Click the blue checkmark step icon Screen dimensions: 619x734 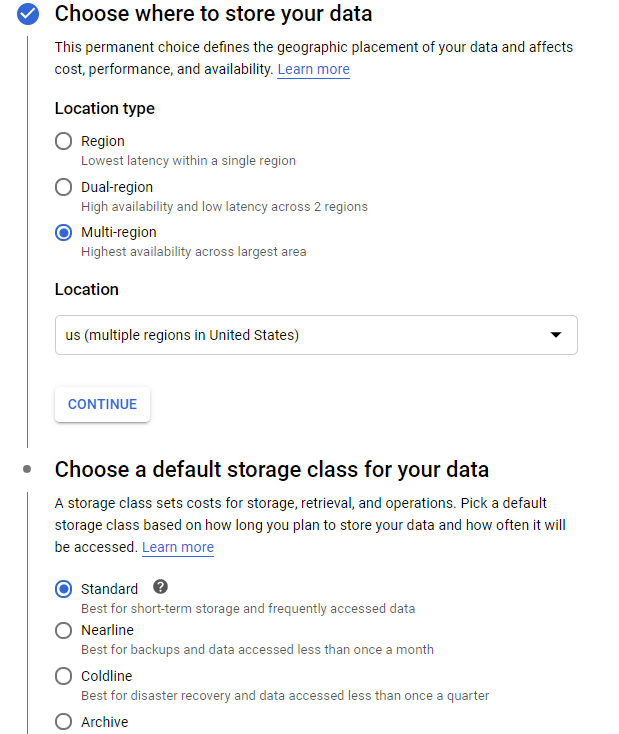[28, 14]
